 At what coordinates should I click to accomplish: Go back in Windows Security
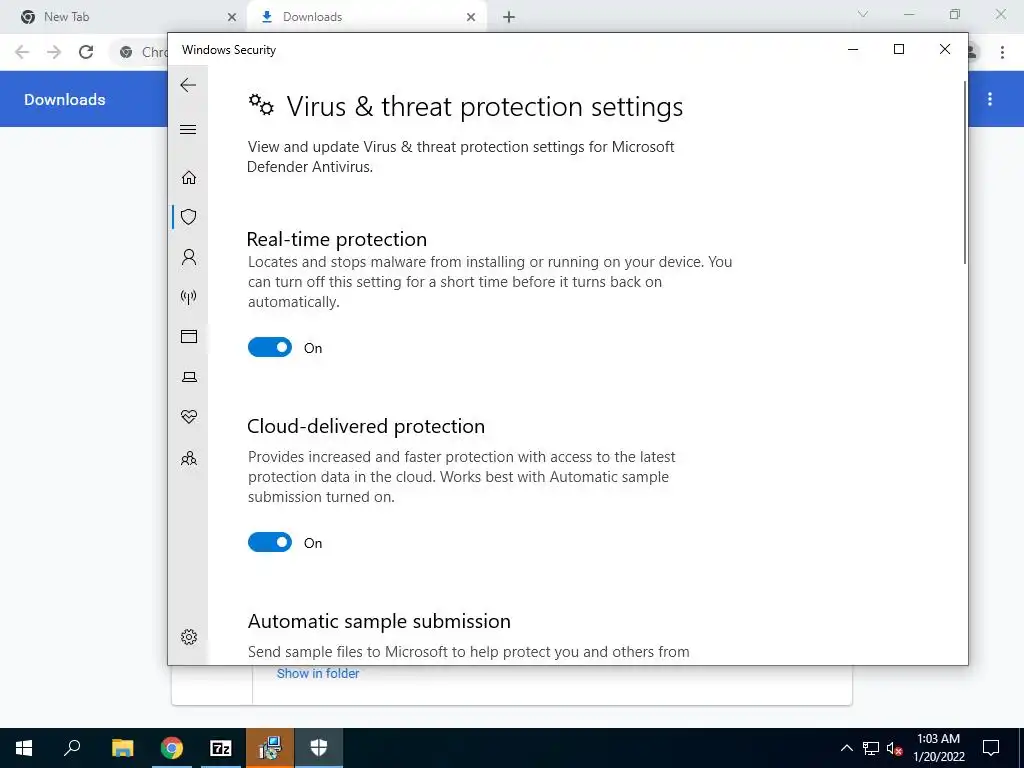coord(188,85)
